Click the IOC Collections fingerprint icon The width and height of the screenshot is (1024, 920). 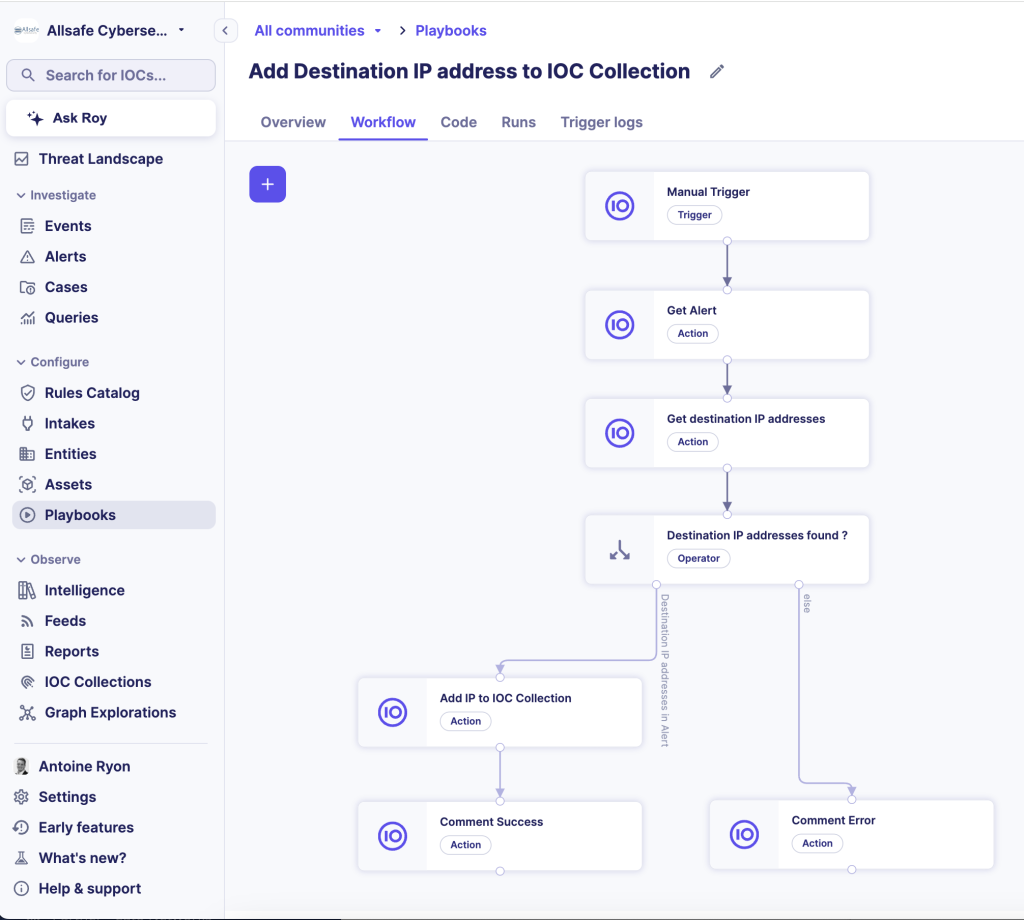[27, 682]
